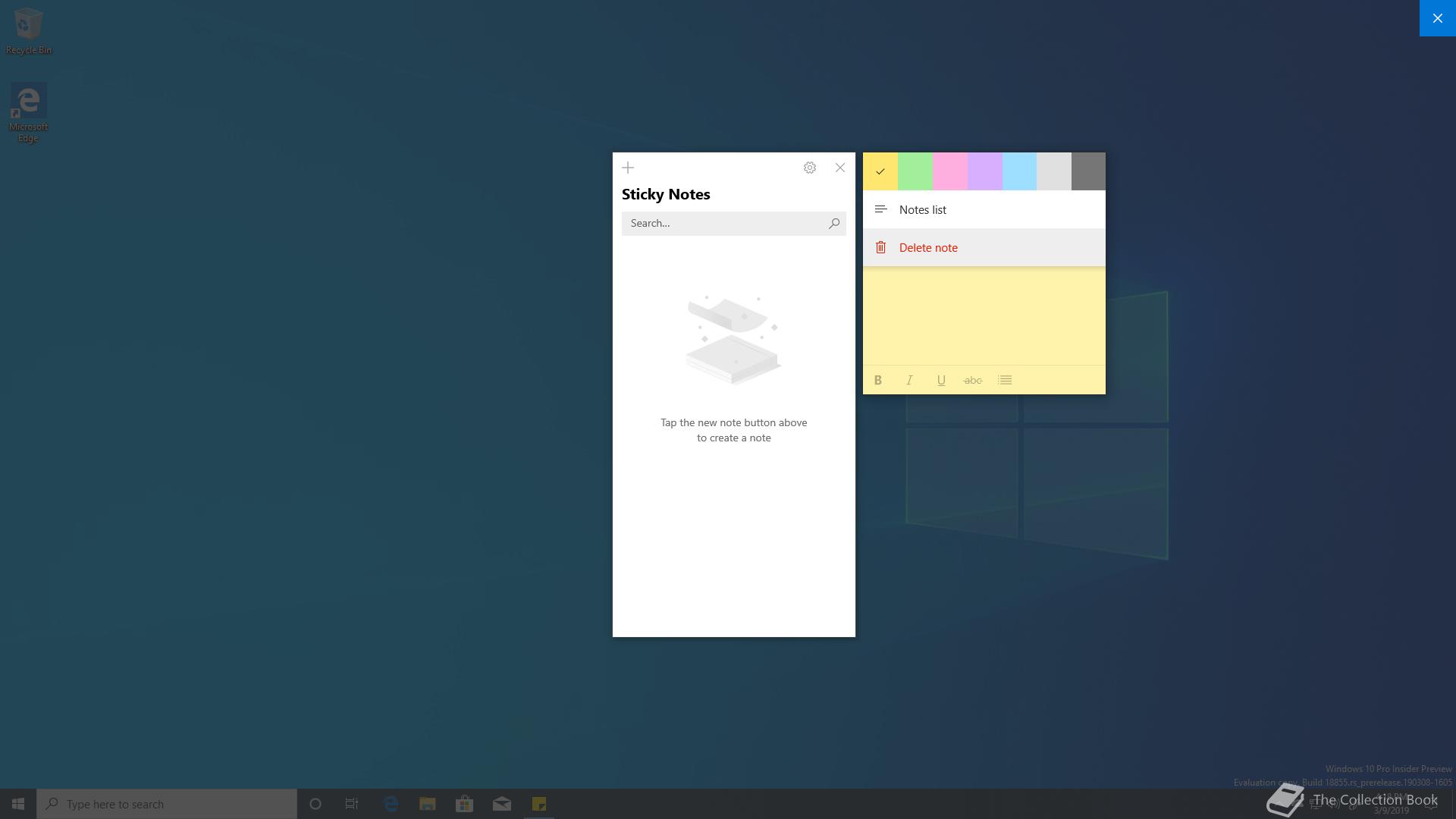Select the charcoal note color
This screenshot has height=819, width=1456.
pyautogui.click(x=1088, y=171)
